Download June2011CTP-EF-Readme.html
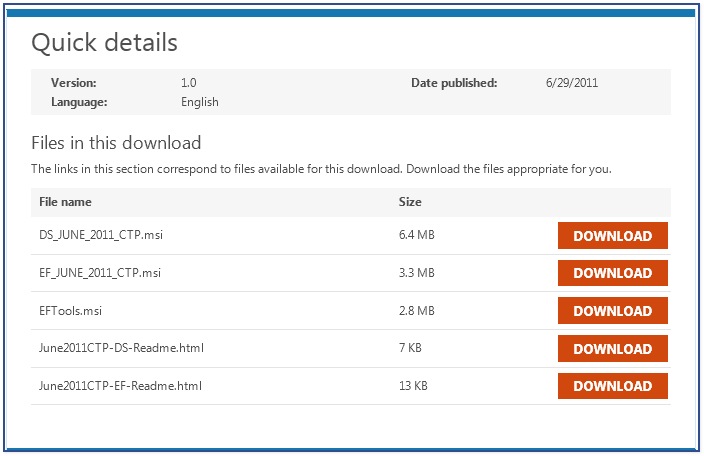 [612, 386]
